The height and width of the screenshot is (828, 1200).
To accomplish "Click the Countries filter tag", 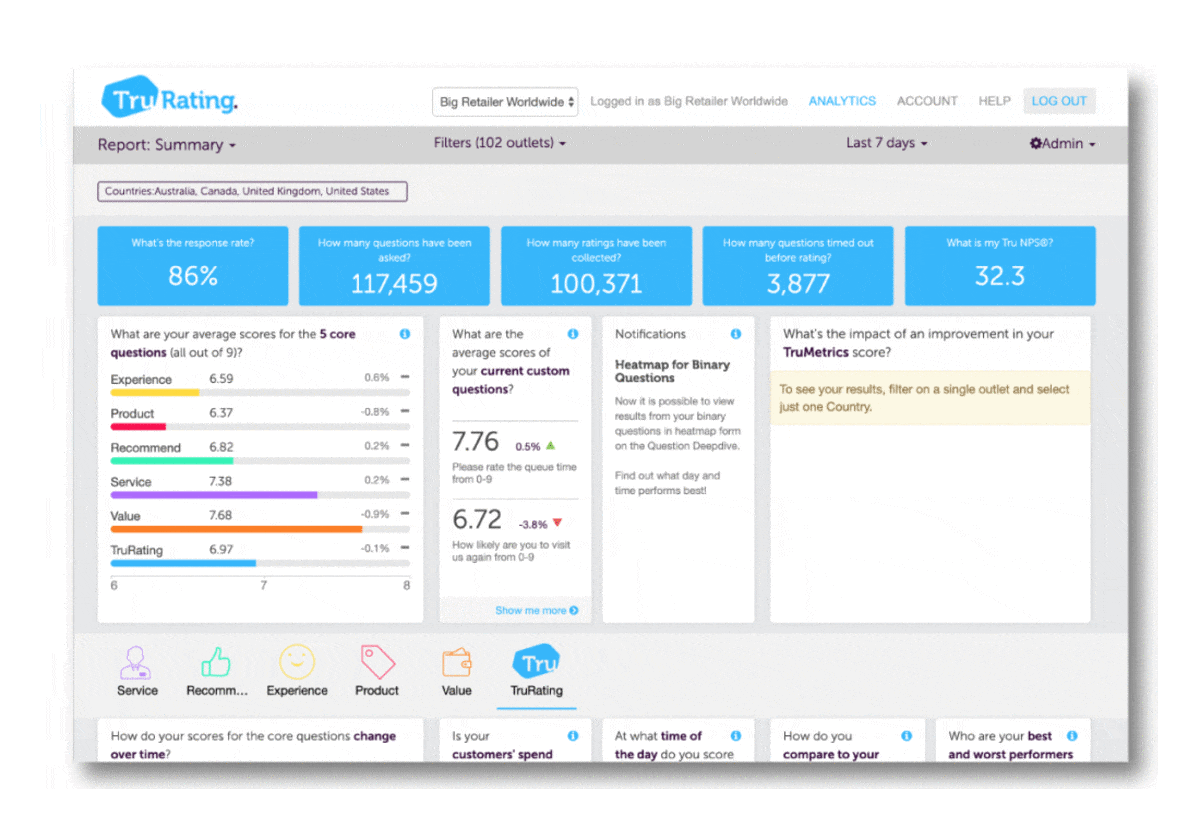I will [252, 191].
